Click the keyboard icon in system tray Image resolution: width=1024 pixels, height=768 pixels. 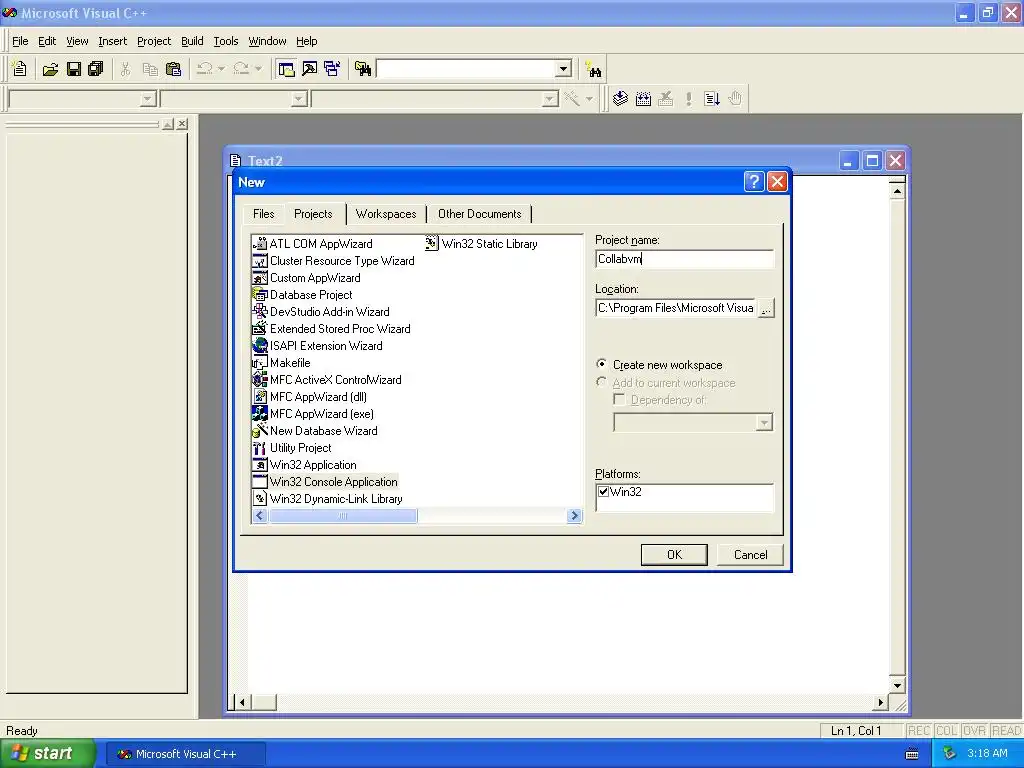click(912, 754)
